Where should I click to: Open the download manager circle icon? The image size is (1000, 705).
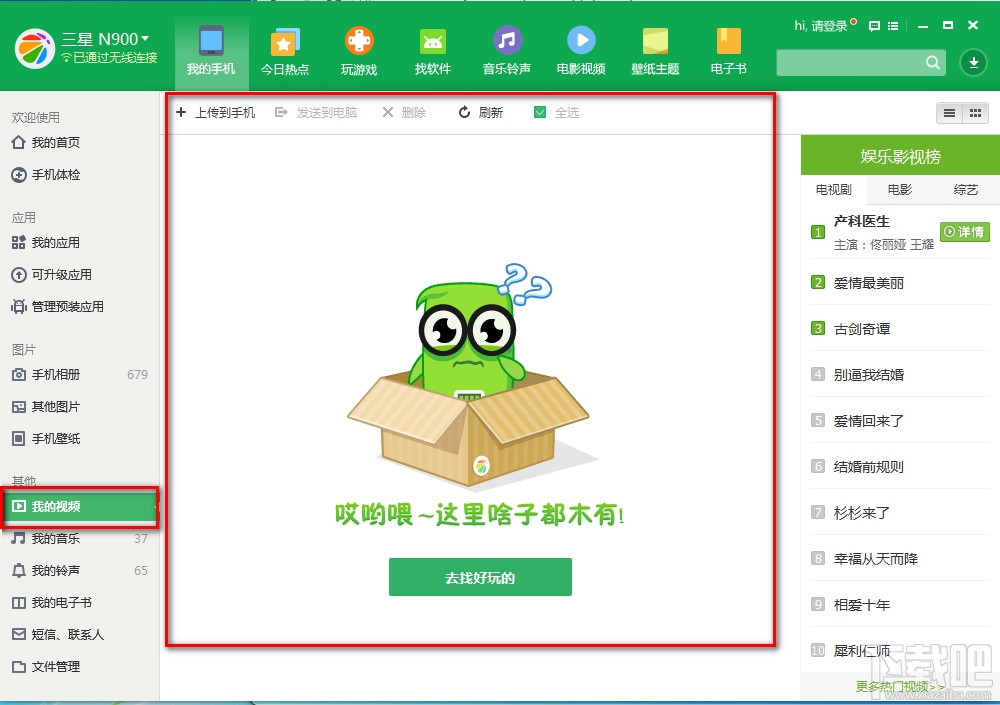(x=972, y=62)
